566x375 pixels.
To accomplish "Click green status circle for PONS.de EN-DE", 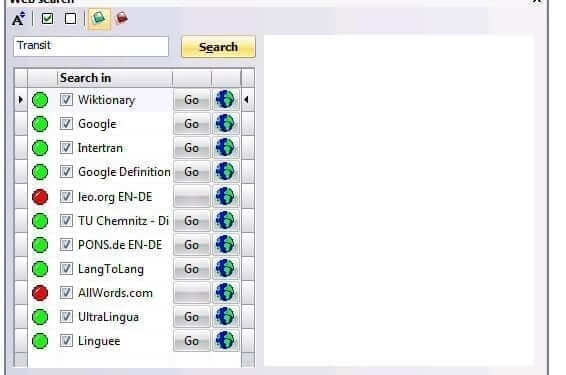I will point(40,245).
